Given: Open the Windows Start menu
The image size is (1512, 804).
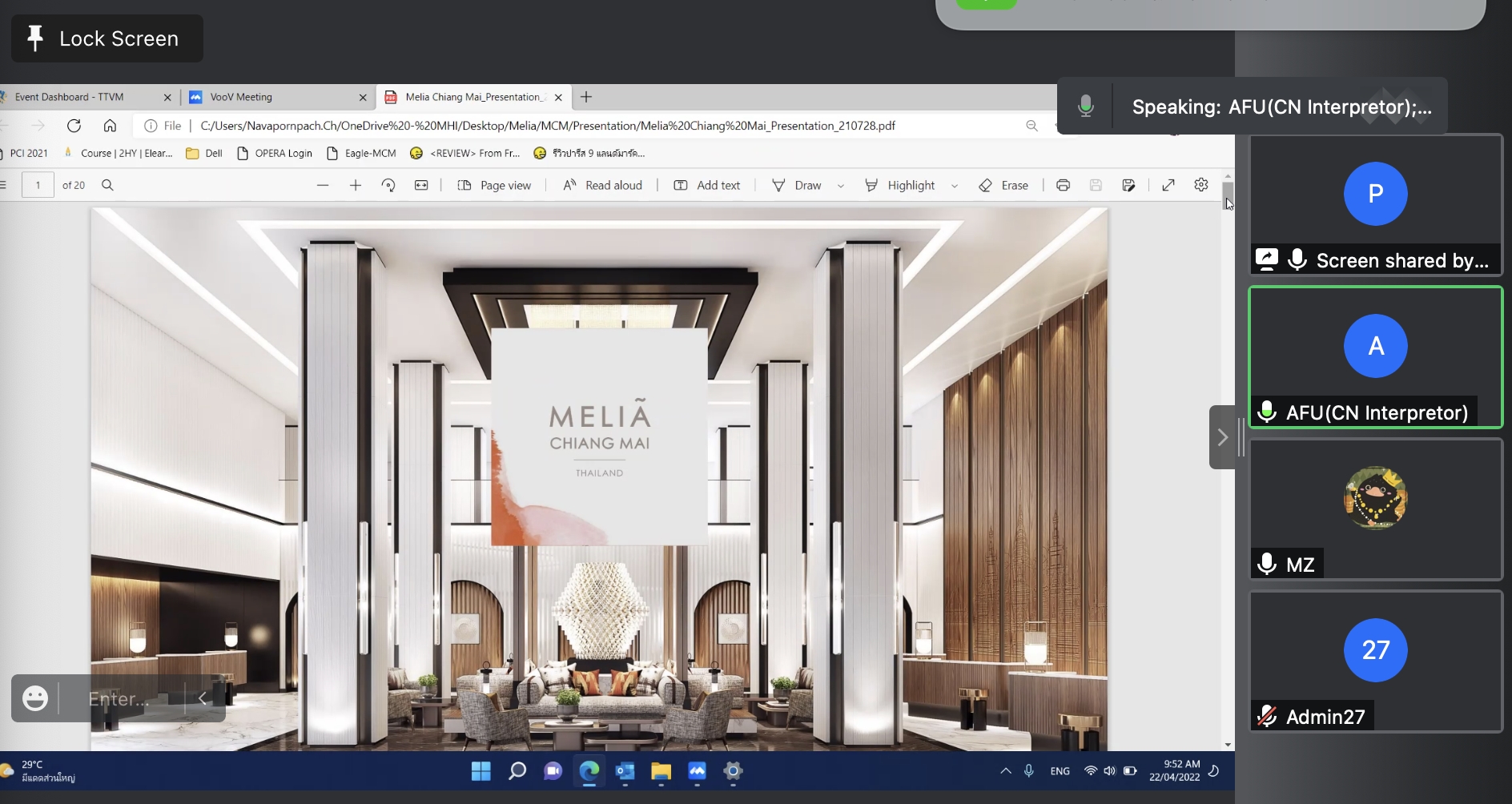Looking at the screenshot, I should coord(481,771).
